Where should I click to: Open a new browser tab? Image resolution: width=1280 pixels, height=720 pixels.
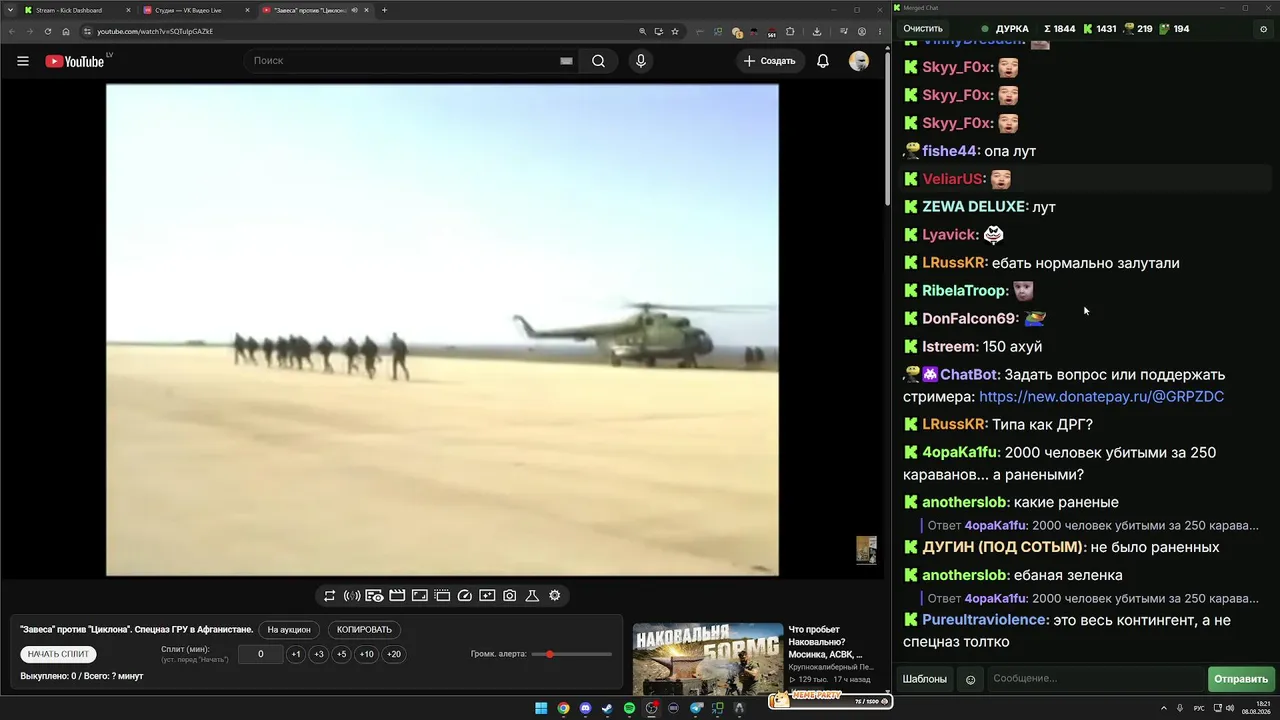coord(385,10)
